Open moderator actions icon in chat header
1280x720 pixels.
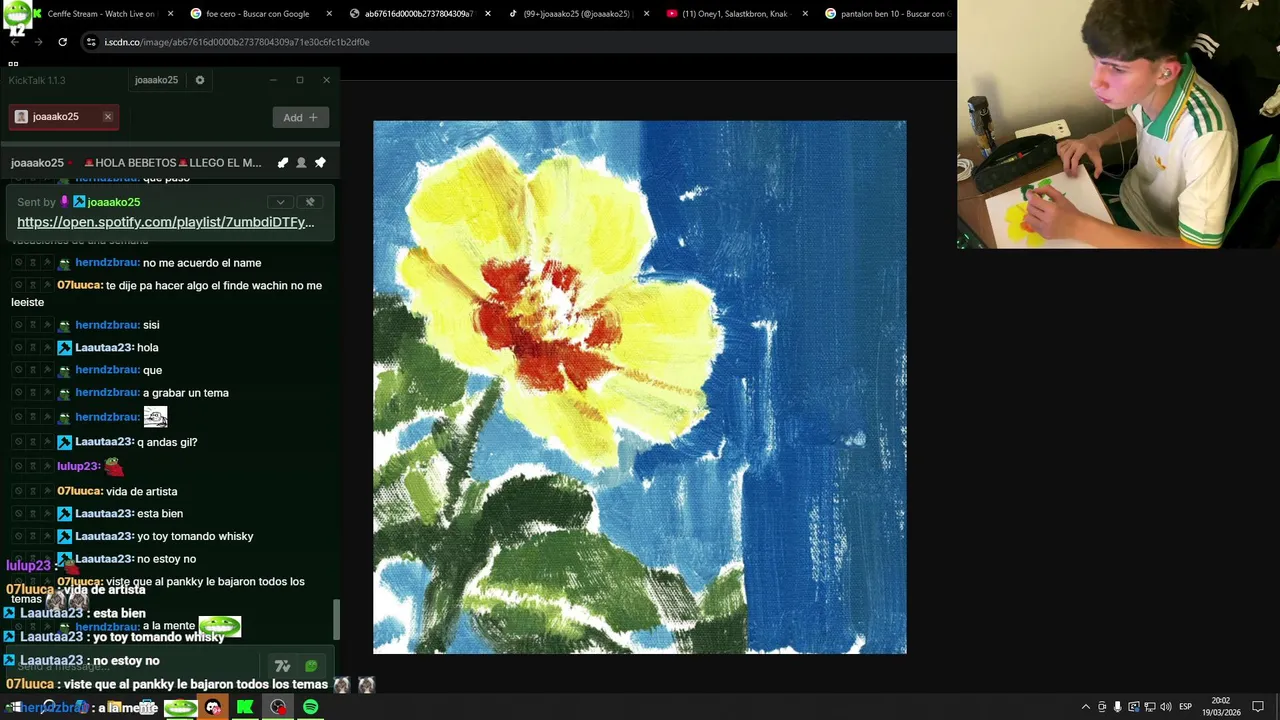283,163
